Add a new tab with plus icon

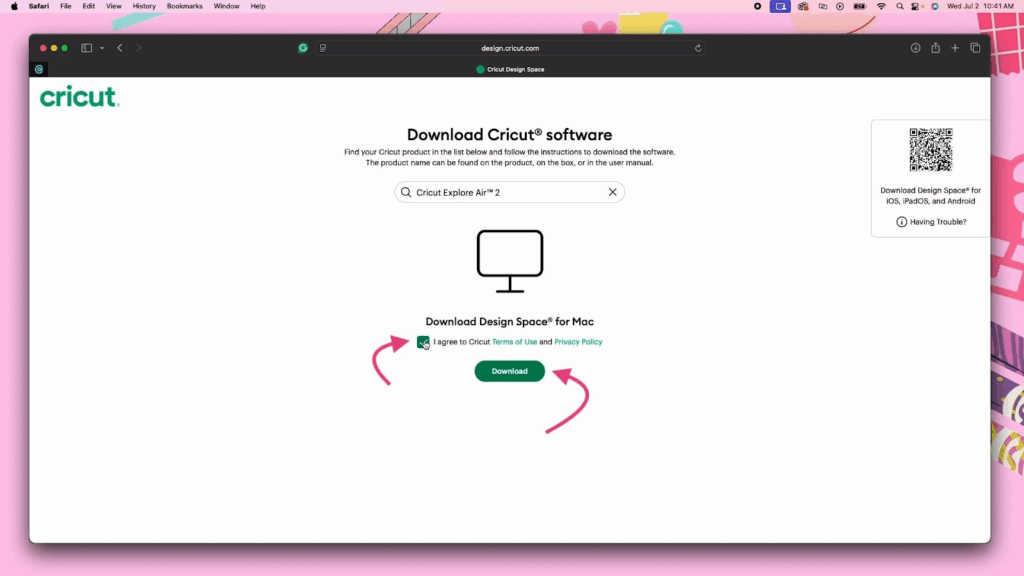(x=955, y=48)
